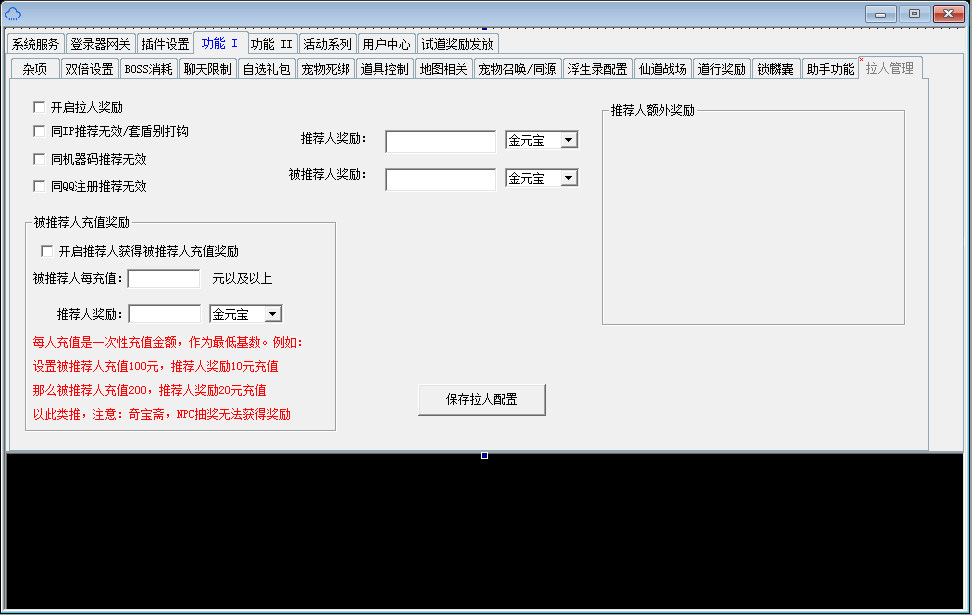Toggle 同IP推荐无效/套盾别打钩 checkbox
This screenshot has width=972, height=615.
(39, 132)
